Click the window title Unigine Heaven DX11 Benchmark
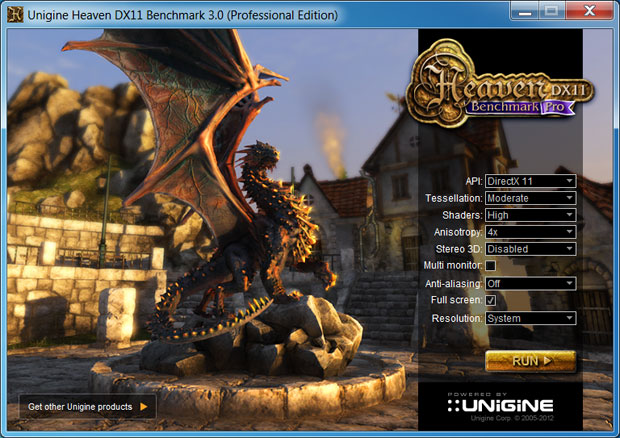This screenshot has height=438, width=620. click(x=183, y=15)
